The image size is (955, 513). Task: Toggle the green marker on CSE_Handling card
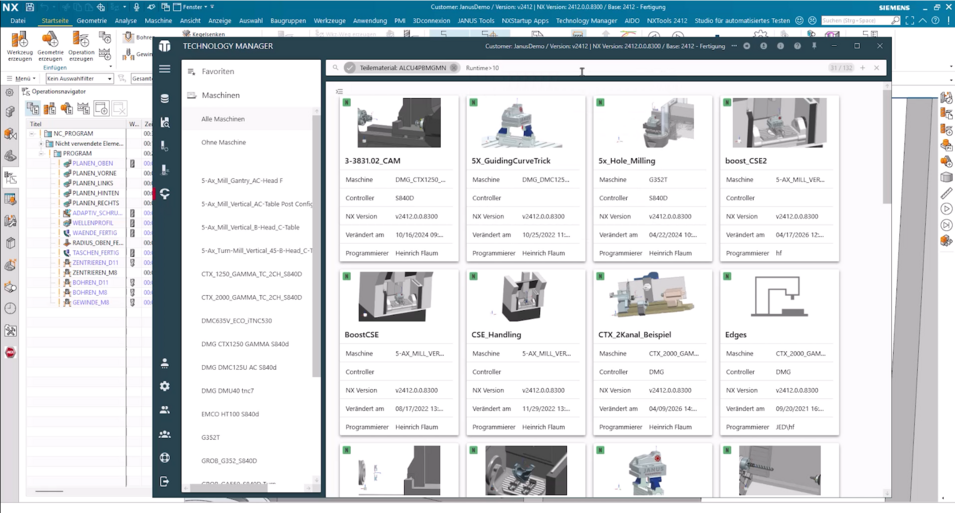click(x=473, y=276)
